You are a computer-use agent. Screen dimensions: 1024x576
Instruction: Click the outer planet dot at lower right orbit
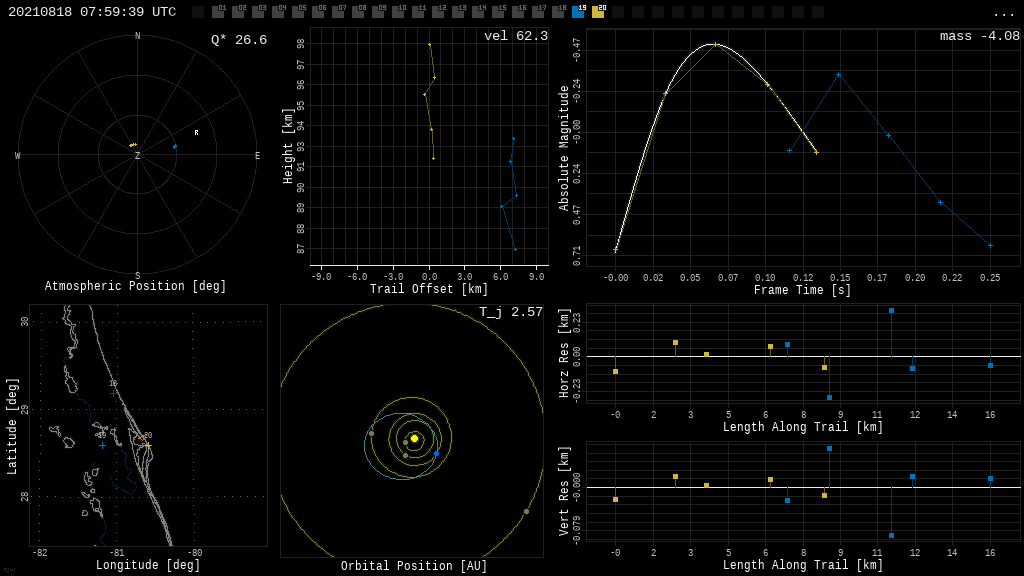[x=526, y=511]
